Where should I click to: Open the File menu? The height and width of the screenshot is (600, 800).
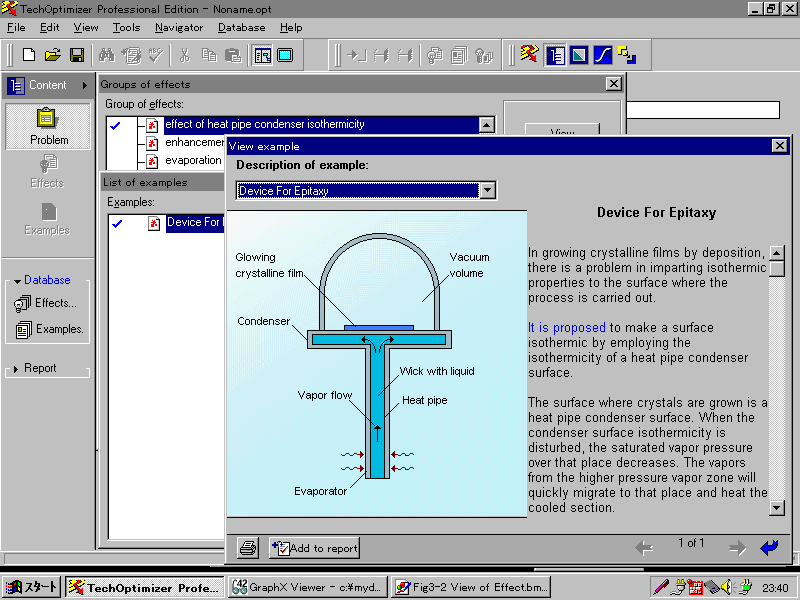[16, 28]
